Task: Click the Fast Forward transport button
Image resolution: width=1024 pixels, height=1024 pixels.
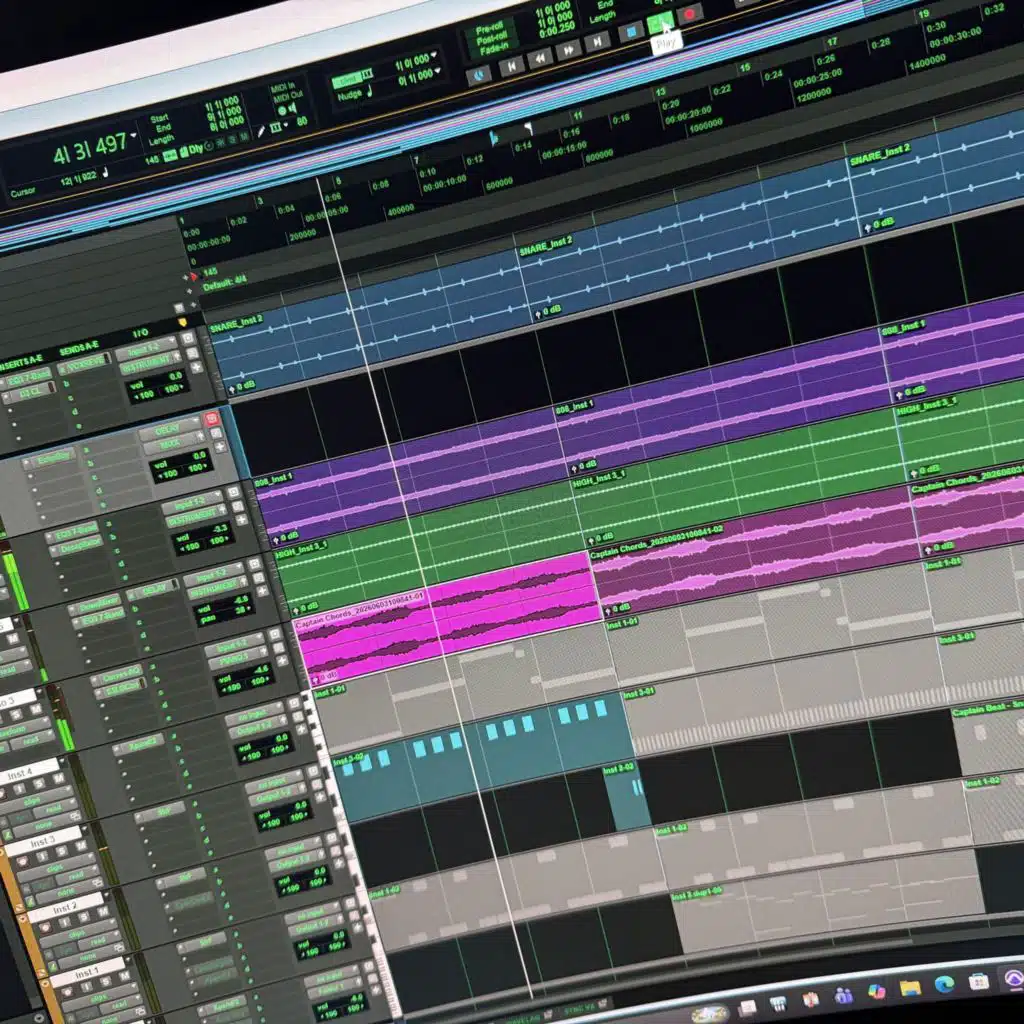Action: tap(568, 50)
